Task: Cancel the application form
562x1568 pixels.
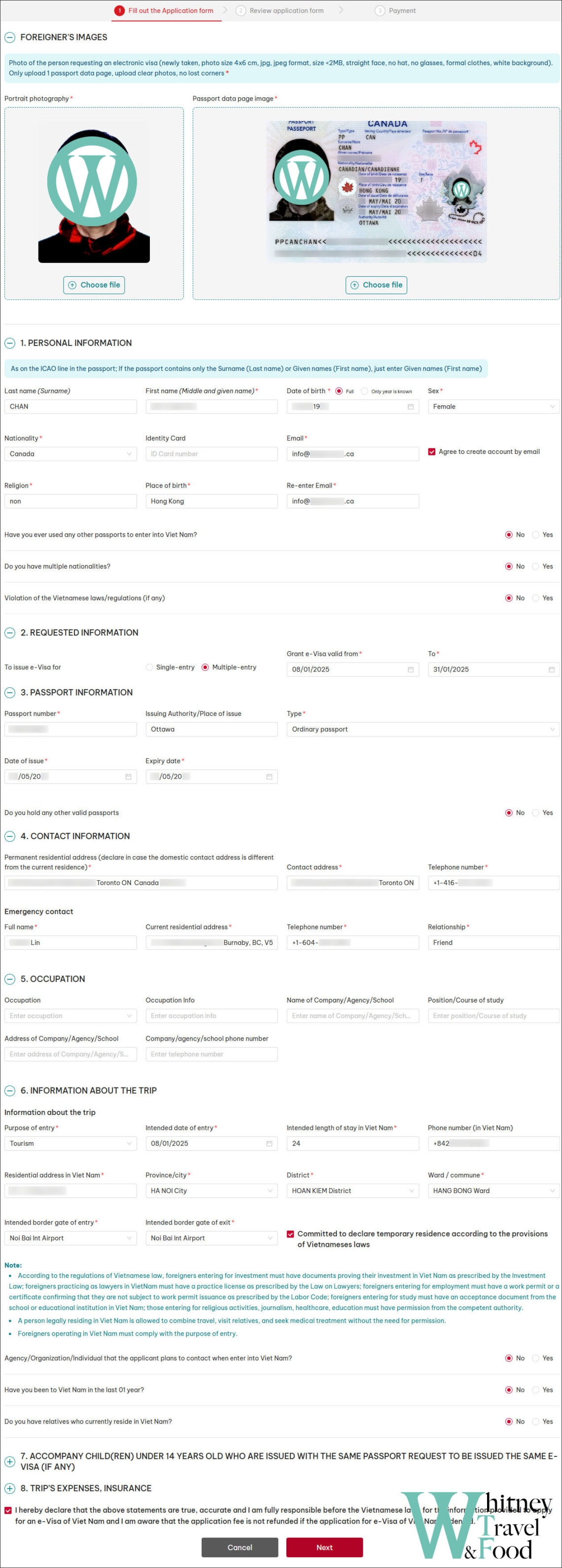Action: click(240, 1548)
